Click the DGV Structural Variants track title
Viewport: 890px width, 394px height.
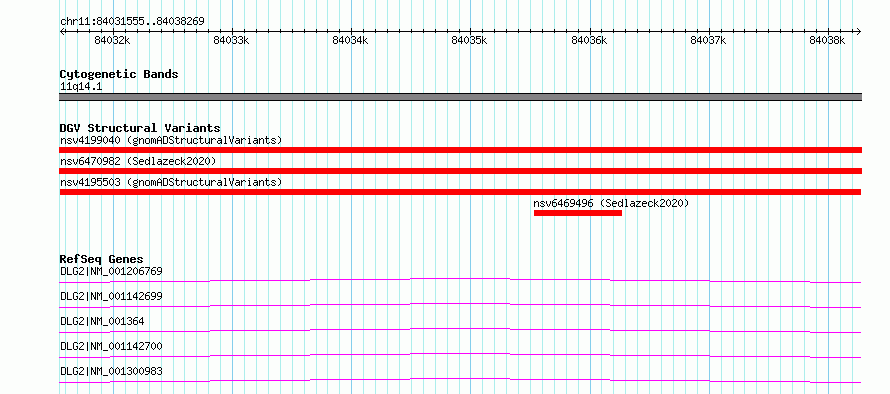[140, 128]
